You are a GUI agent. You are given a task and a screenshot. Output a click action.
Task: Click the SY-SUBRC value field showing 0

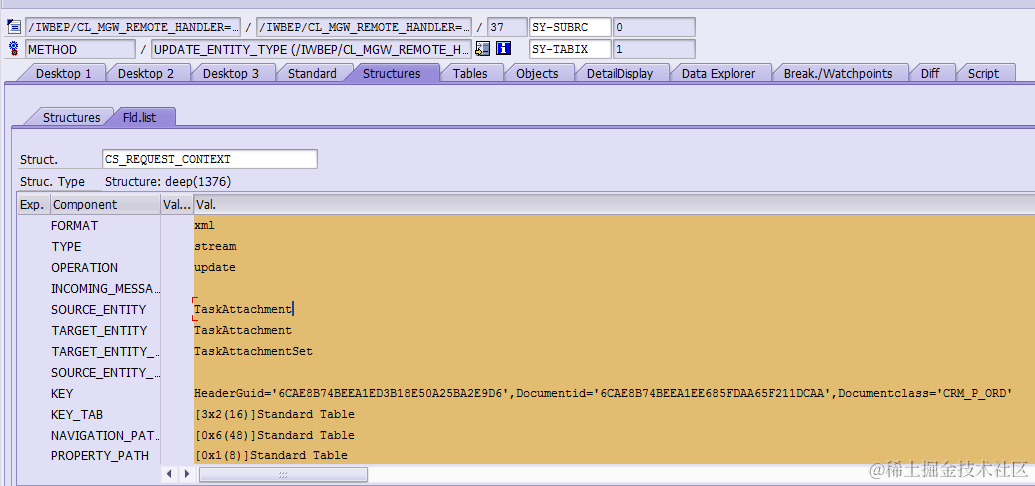pyautogui.click(x=654, y=27)
